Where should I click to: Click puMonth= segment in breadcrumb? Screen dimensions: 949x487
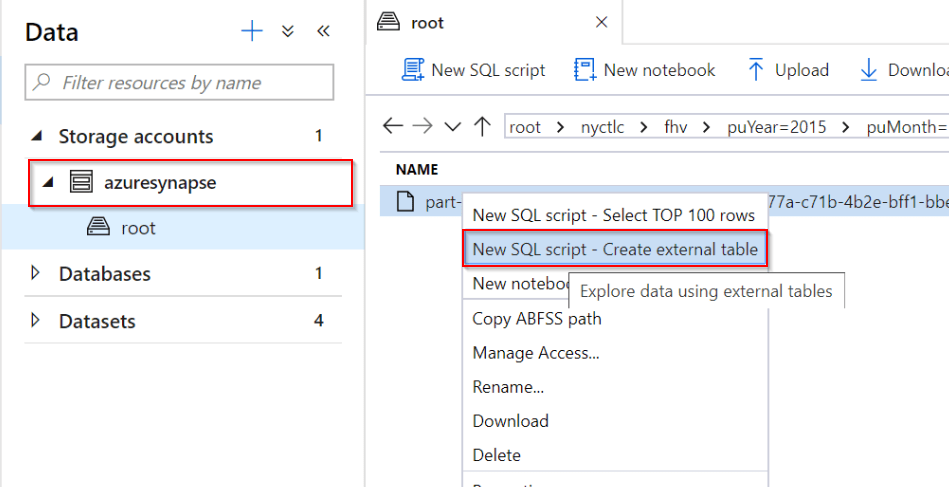pyautogui.click(x=907, y=127)
